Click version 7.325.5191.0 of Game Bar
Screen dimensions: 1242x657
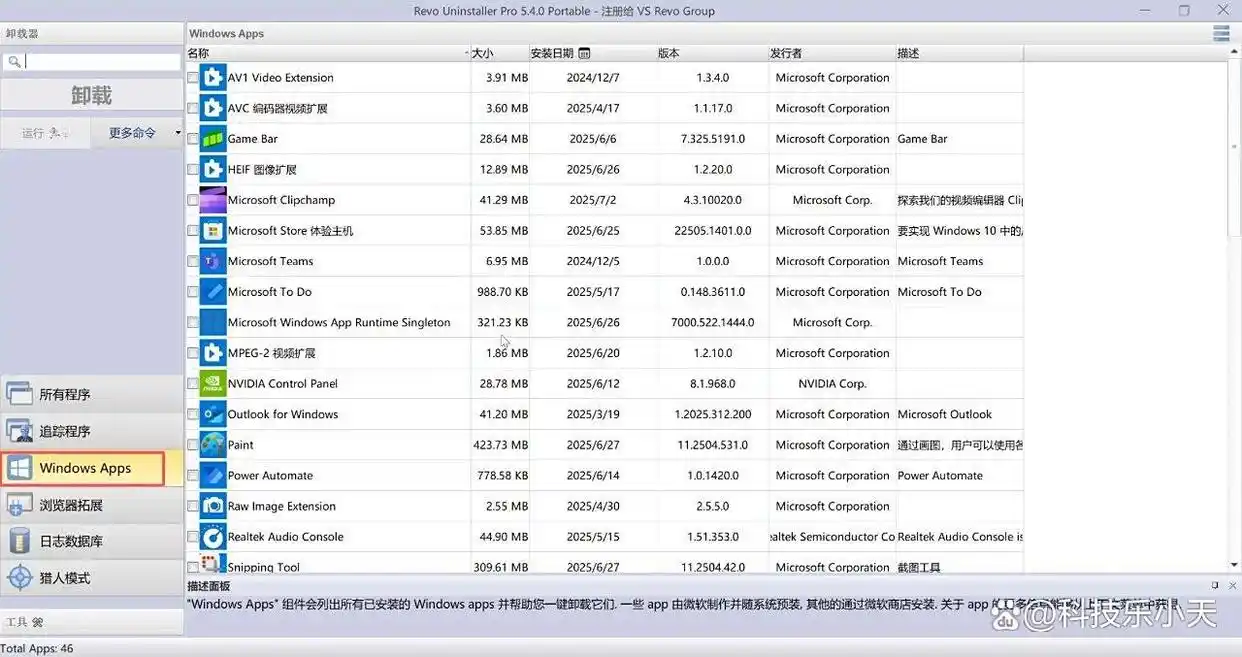click(x=713, y=139)
